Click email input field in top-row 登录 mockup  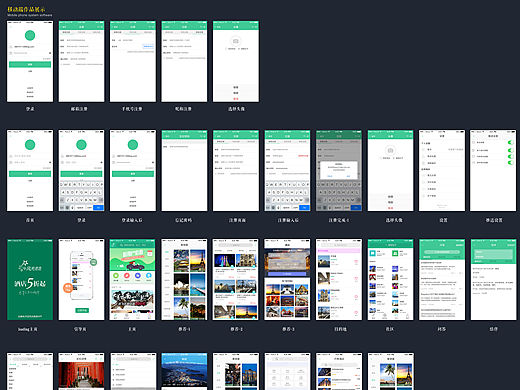pyautogui.click(x=30, y=47)
